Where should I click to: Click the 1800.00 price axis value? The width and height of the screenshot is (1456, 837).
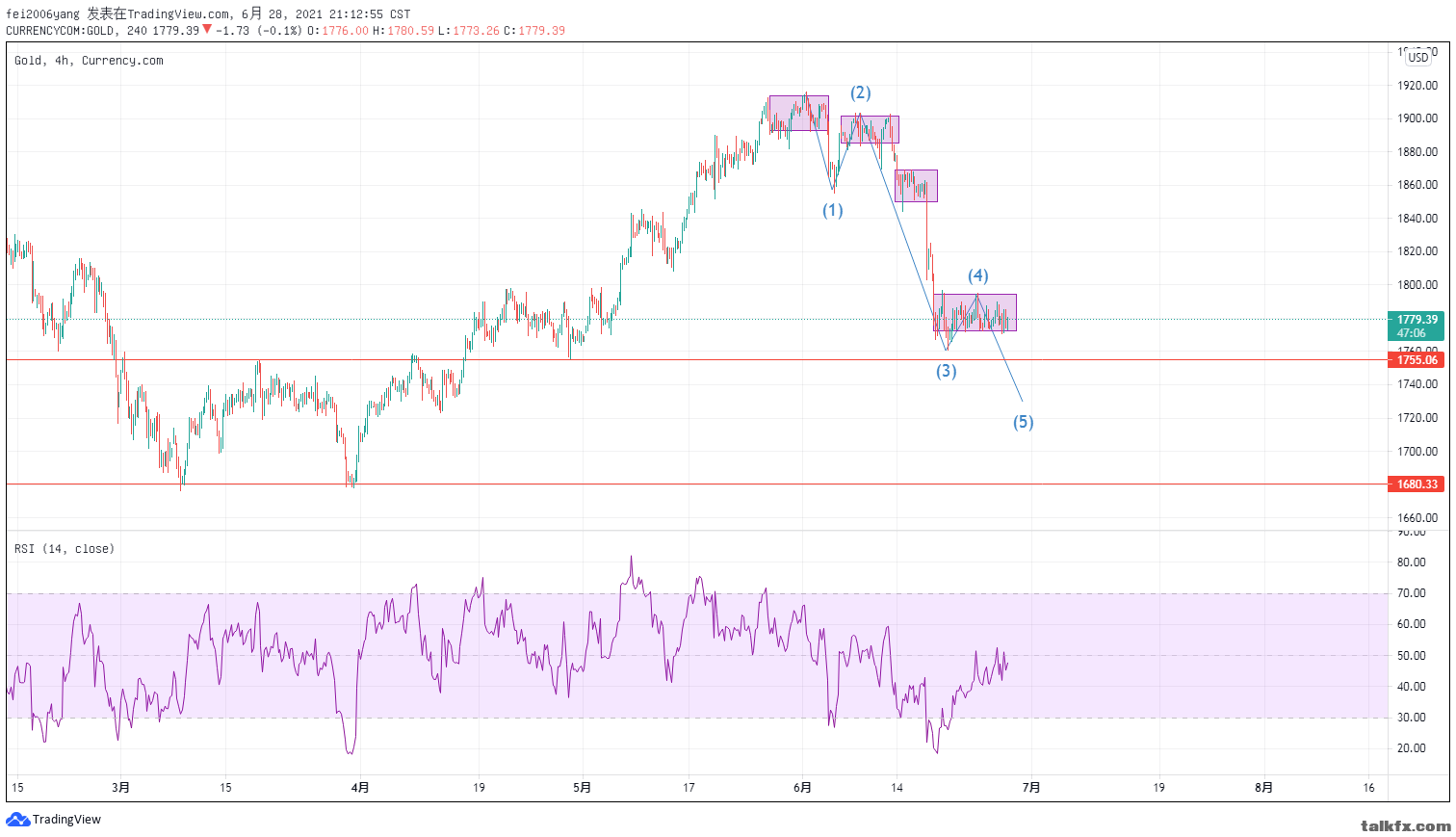coord(1417,285)
